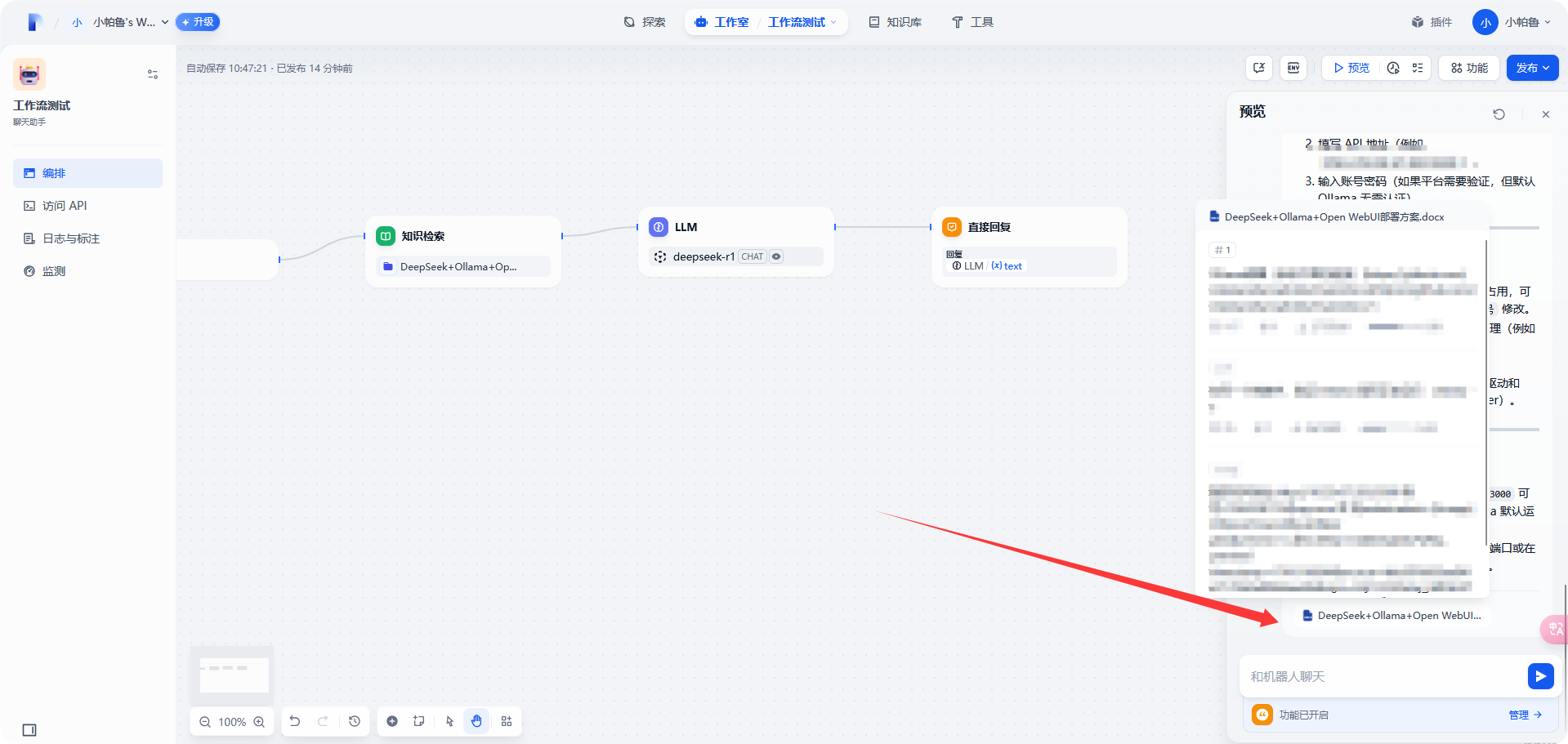Switch to pointer selection mode
Viewport: 1568px width, 744px height.
tap(449, 721)
